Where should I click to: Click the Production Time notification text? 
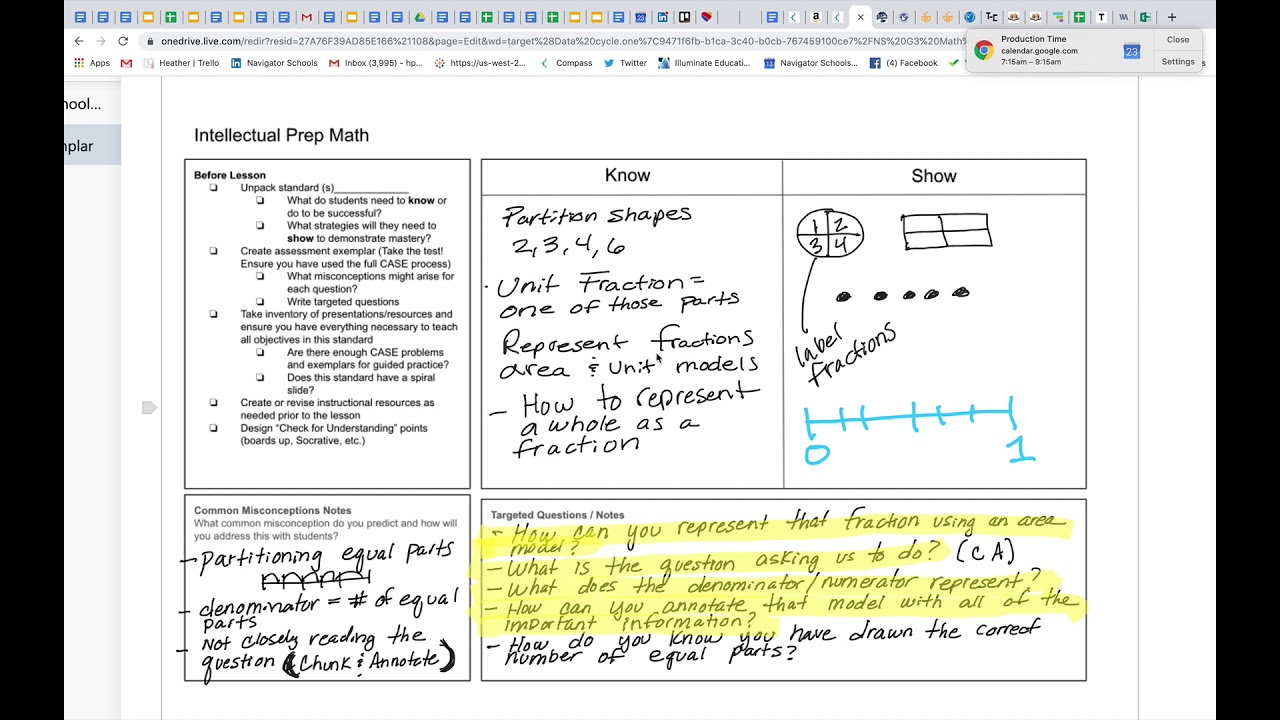(1033, 39)
